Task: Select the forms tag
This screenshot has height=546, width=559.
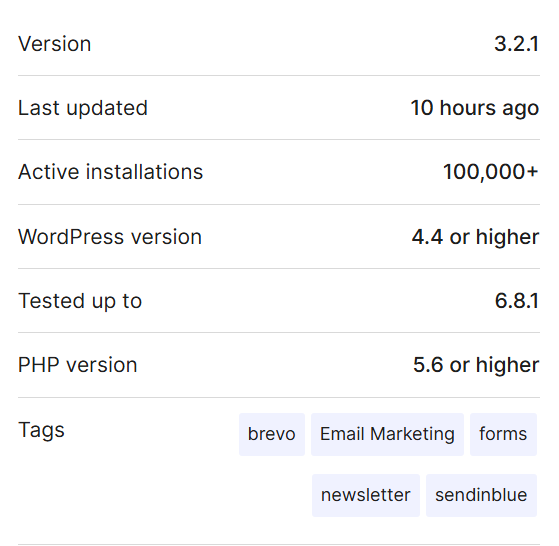Action: [503, 434]
